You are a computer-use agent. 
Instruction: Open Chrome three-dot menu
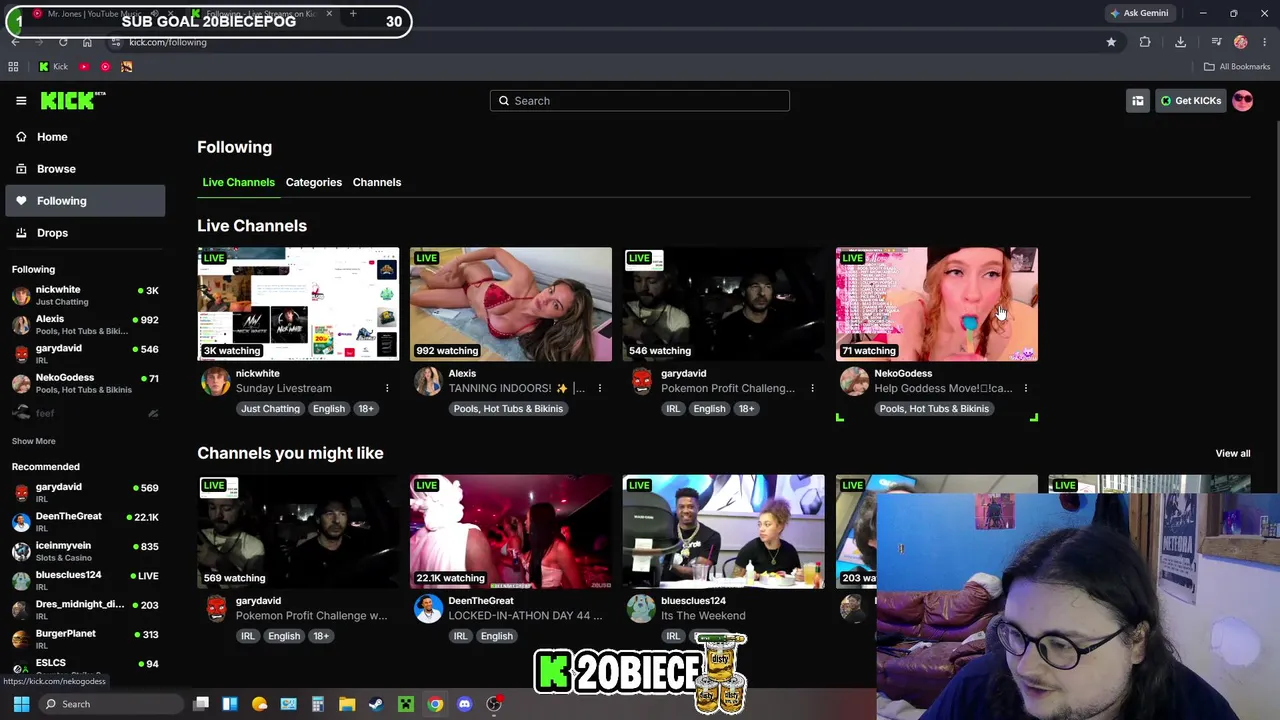coord(1265,42)
